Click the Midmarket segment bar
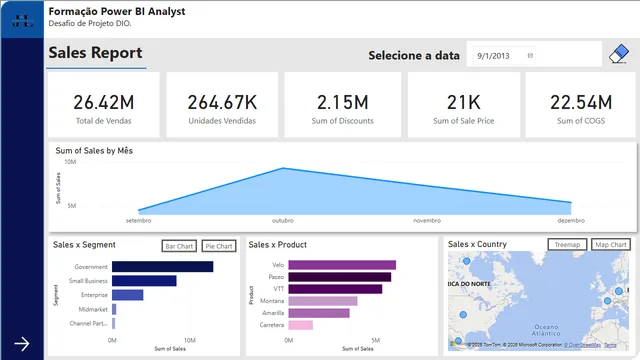 pyautogui.click(x=114, y=309)
